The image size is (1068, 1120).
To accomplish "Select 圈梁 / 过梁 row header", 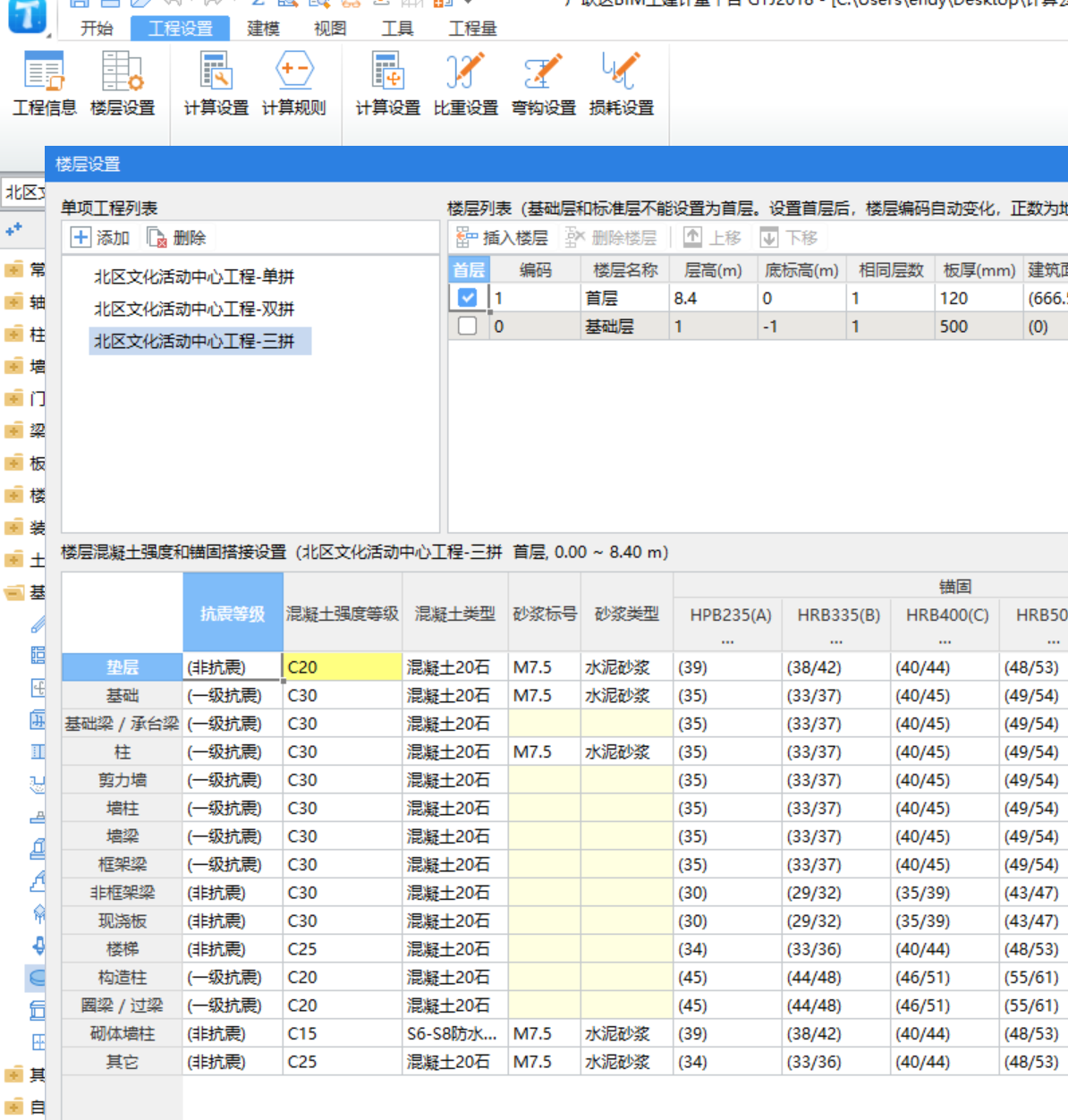I will [123, 1005].
